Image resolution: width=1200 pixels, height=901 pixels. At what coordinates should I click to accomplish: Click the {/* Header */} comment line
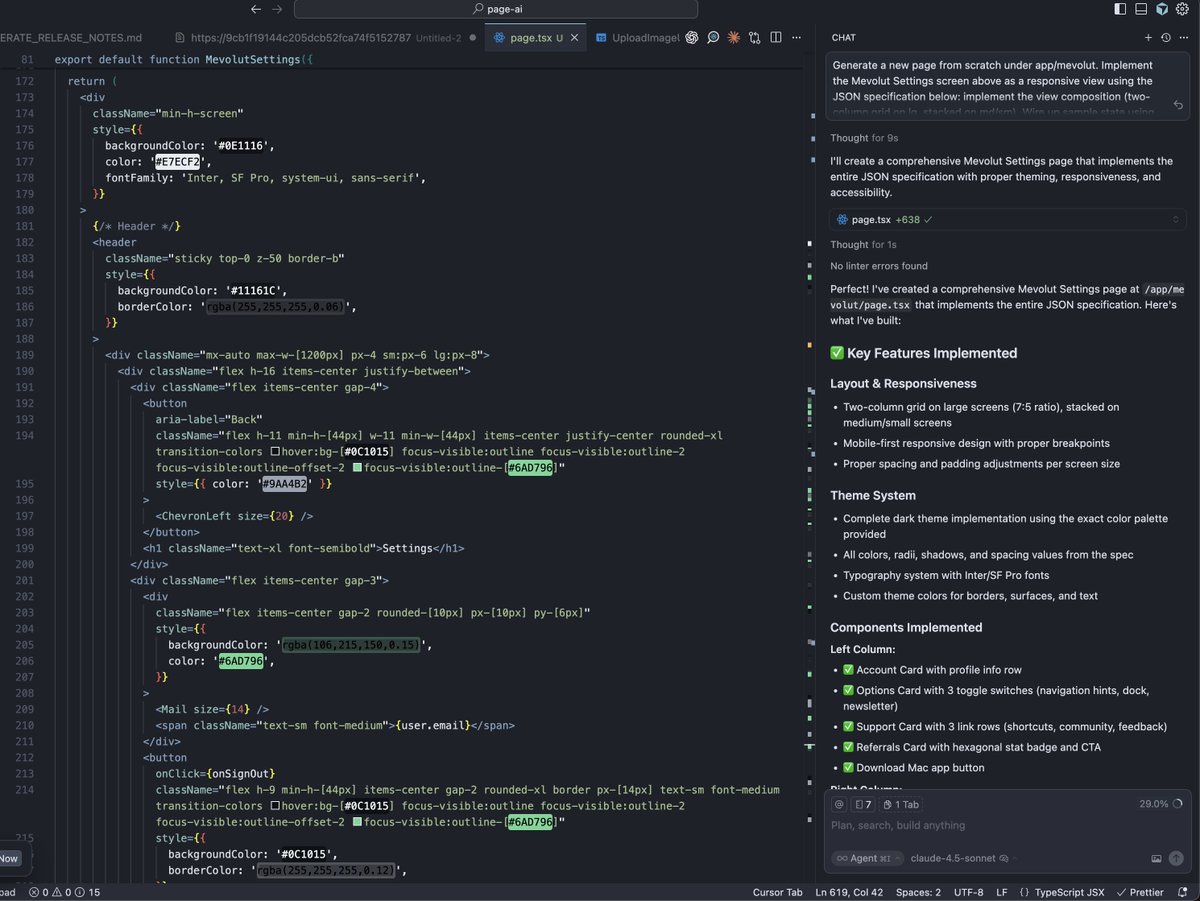(136, 226)
